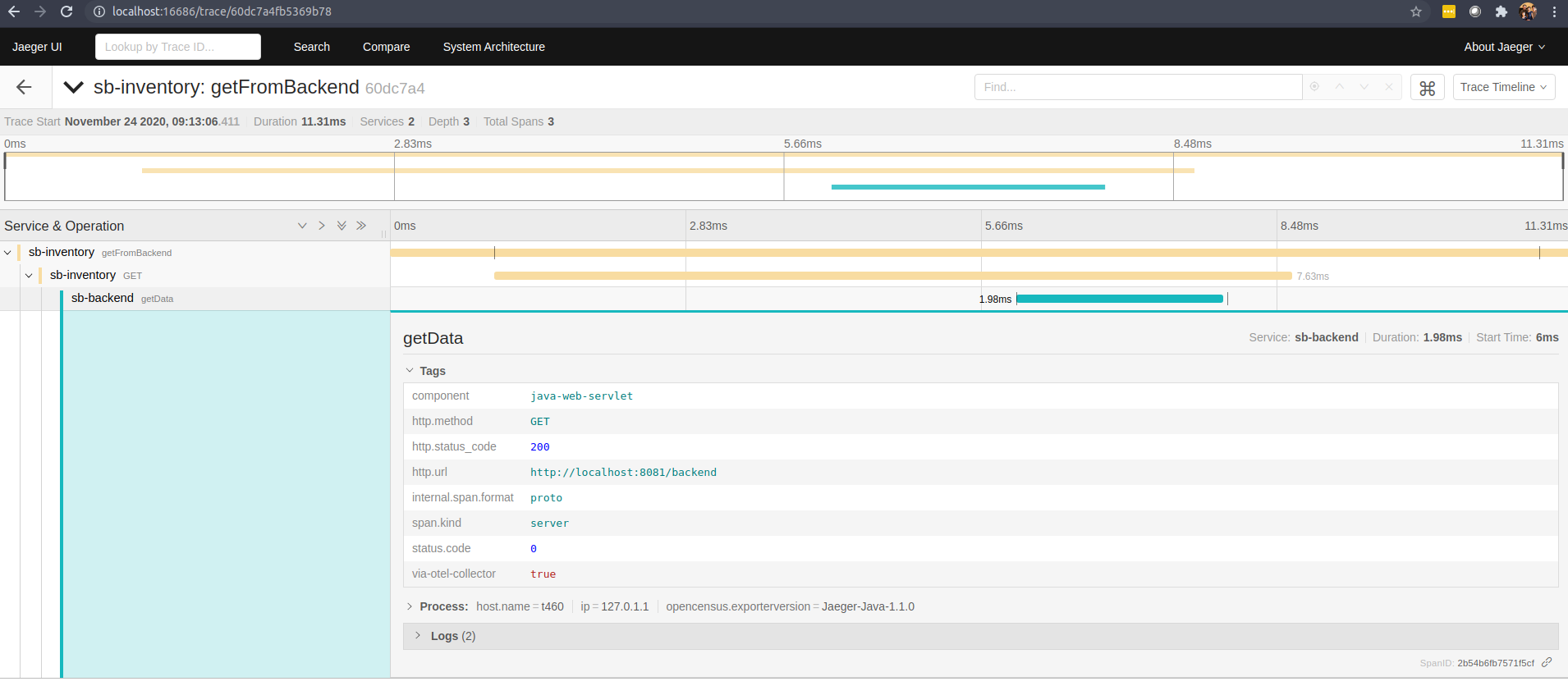Bookmark this page with the star icon
Viewport: 1568px width, 686px height.
1416,11
